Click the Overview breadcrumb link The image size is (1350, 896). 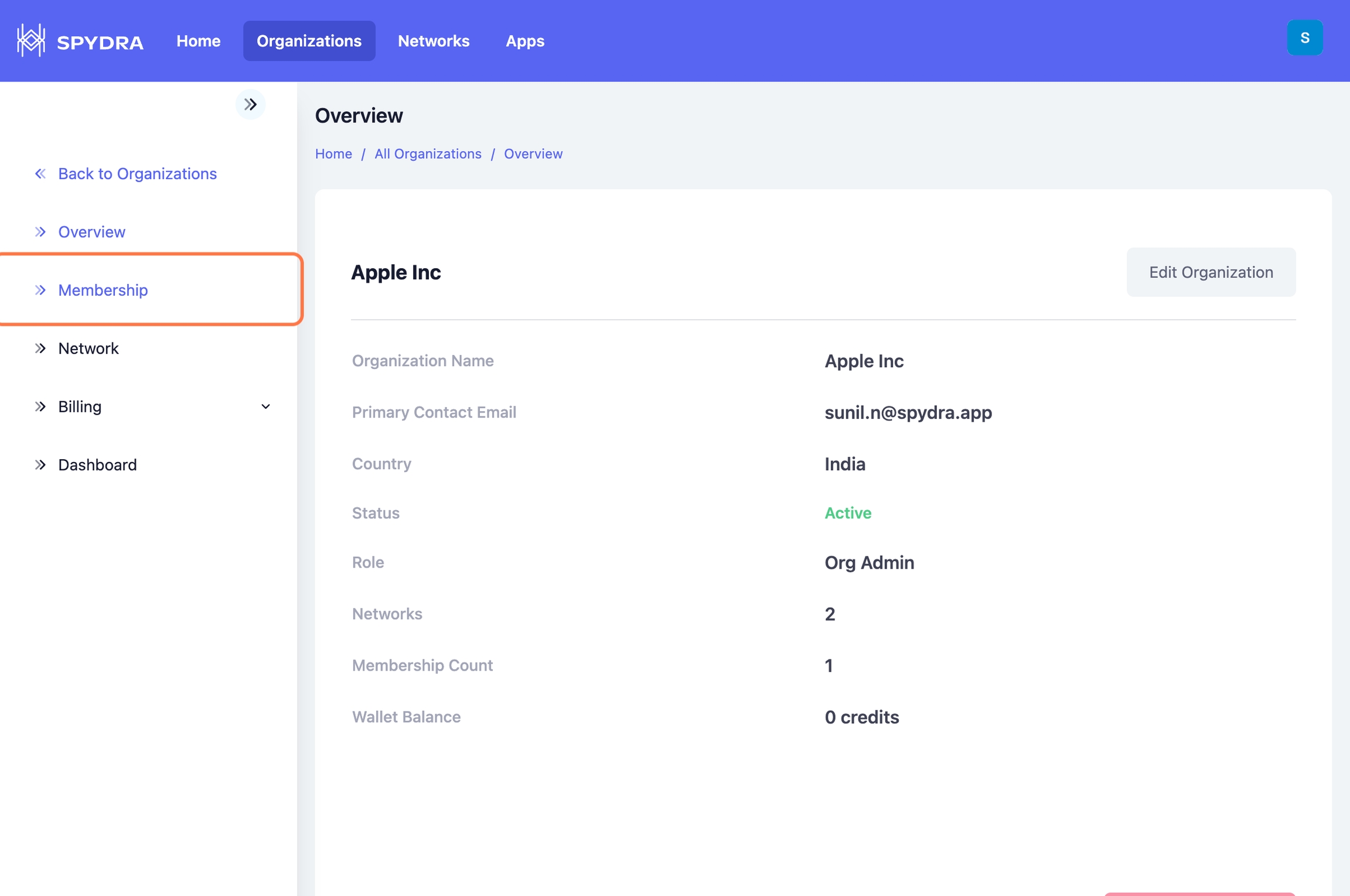pyautogui.click(x=533, y=153)
